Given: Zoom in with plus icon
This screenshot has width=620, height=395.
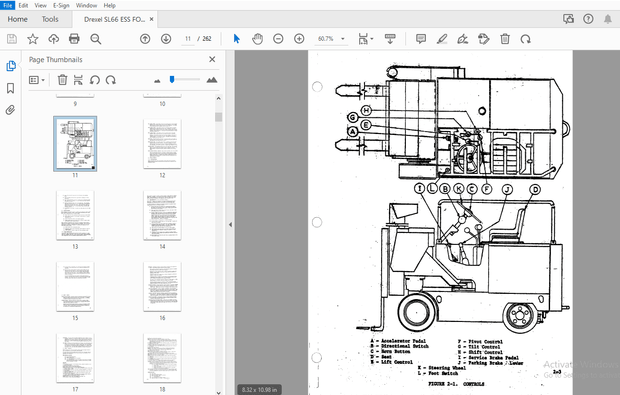Looking at the screenshot, I should coord(299,39).
